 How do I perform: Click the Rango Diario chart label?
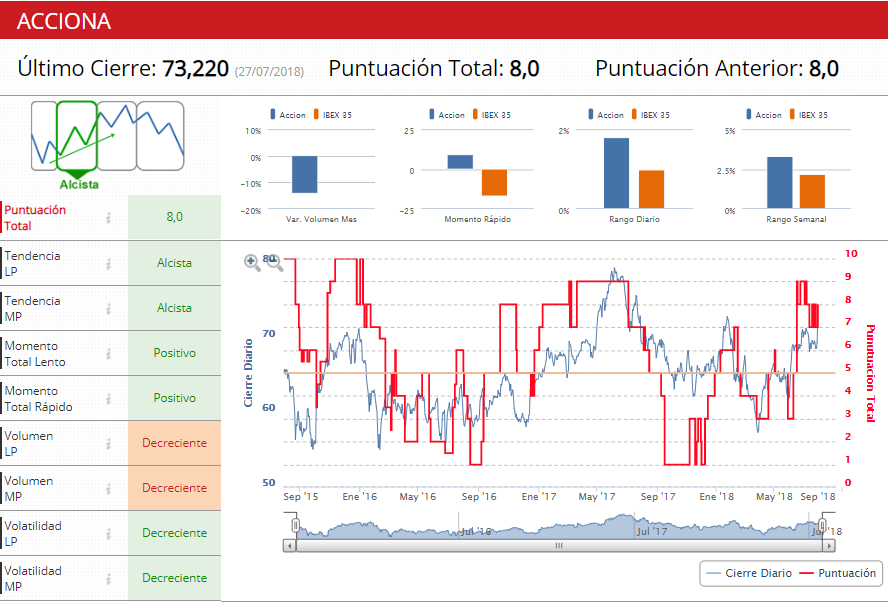pyautogui.click(x=634, y=219)
